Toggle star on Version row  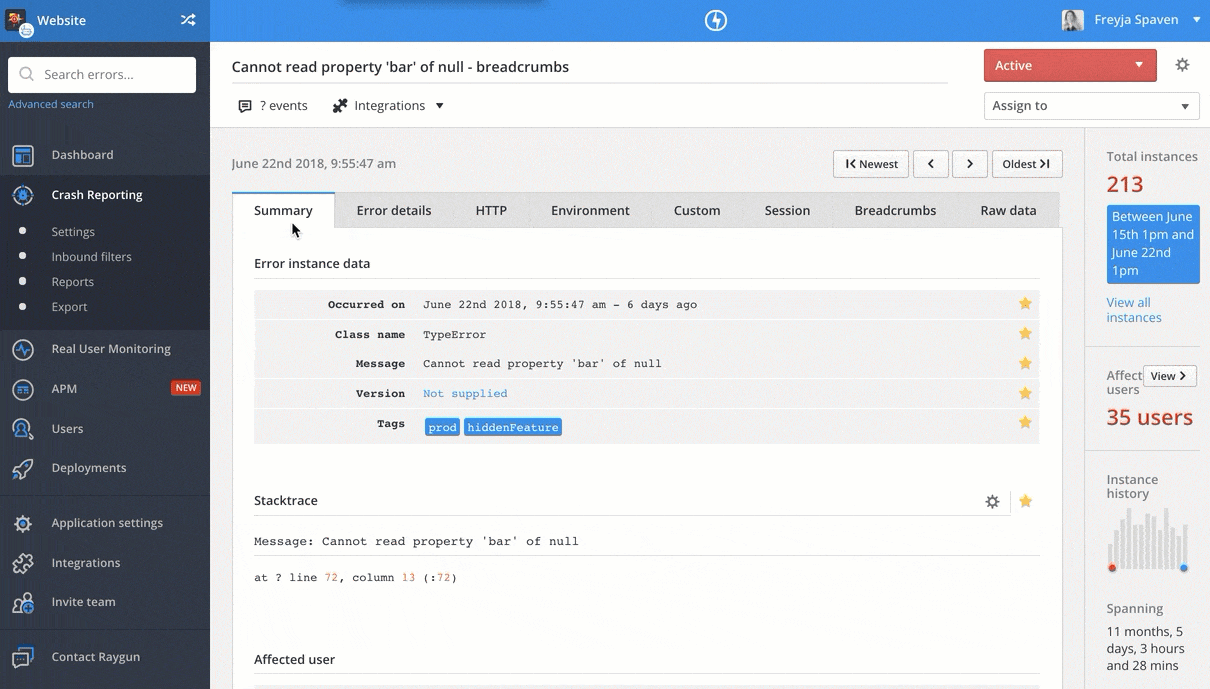pyautogui.click(x=1025, y=394)
